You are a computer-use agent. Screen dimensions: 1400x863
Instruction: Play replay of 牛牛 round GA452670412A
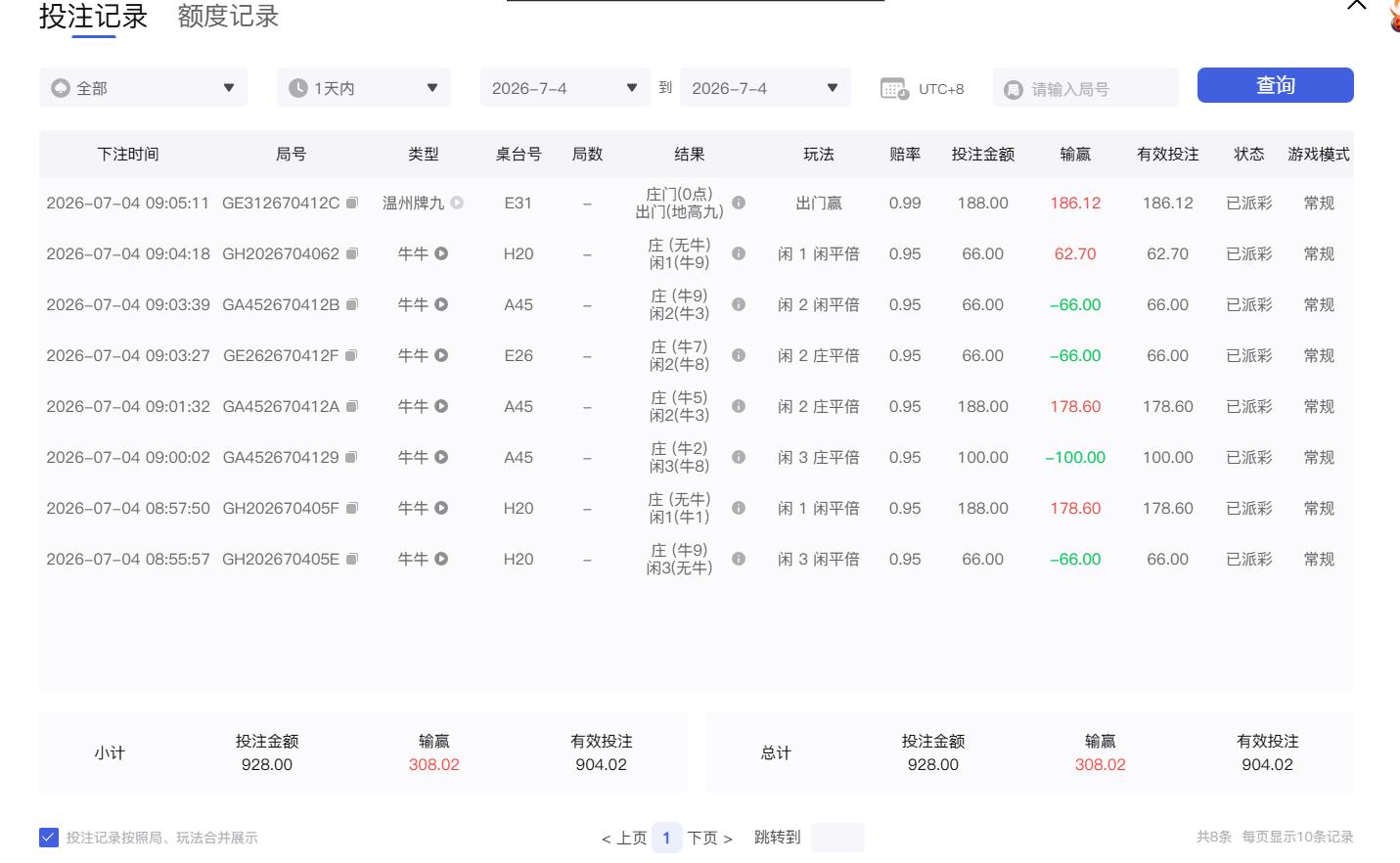(441, 406)
